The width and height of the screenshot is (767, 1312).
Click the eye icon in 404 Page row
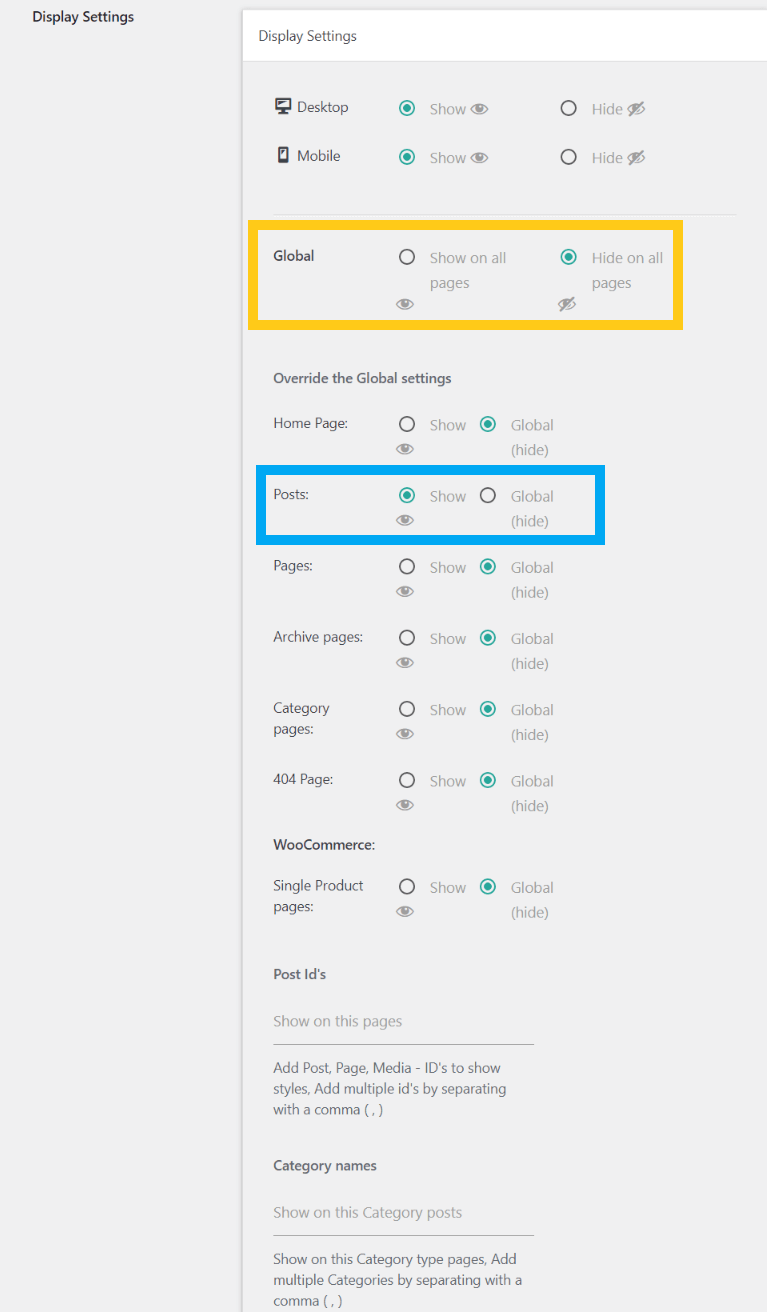(x=405, y=805)
